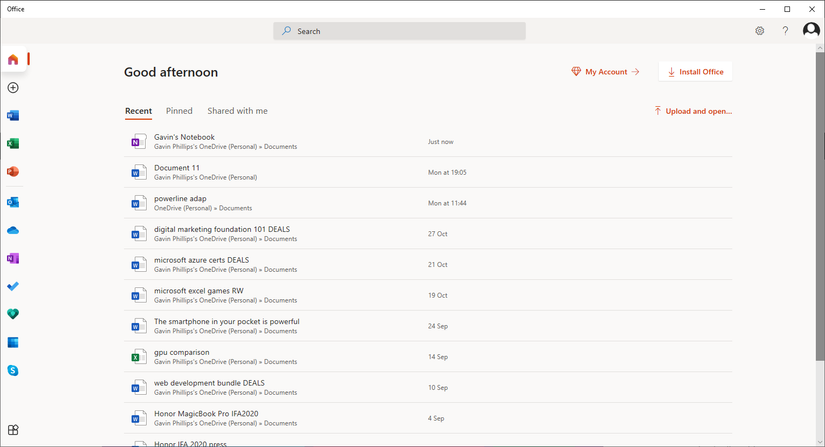The width and height of the screenshot is (825, 447).
Task: Click the My Account link
Action: pyautogui.click(x=605, y=72)
